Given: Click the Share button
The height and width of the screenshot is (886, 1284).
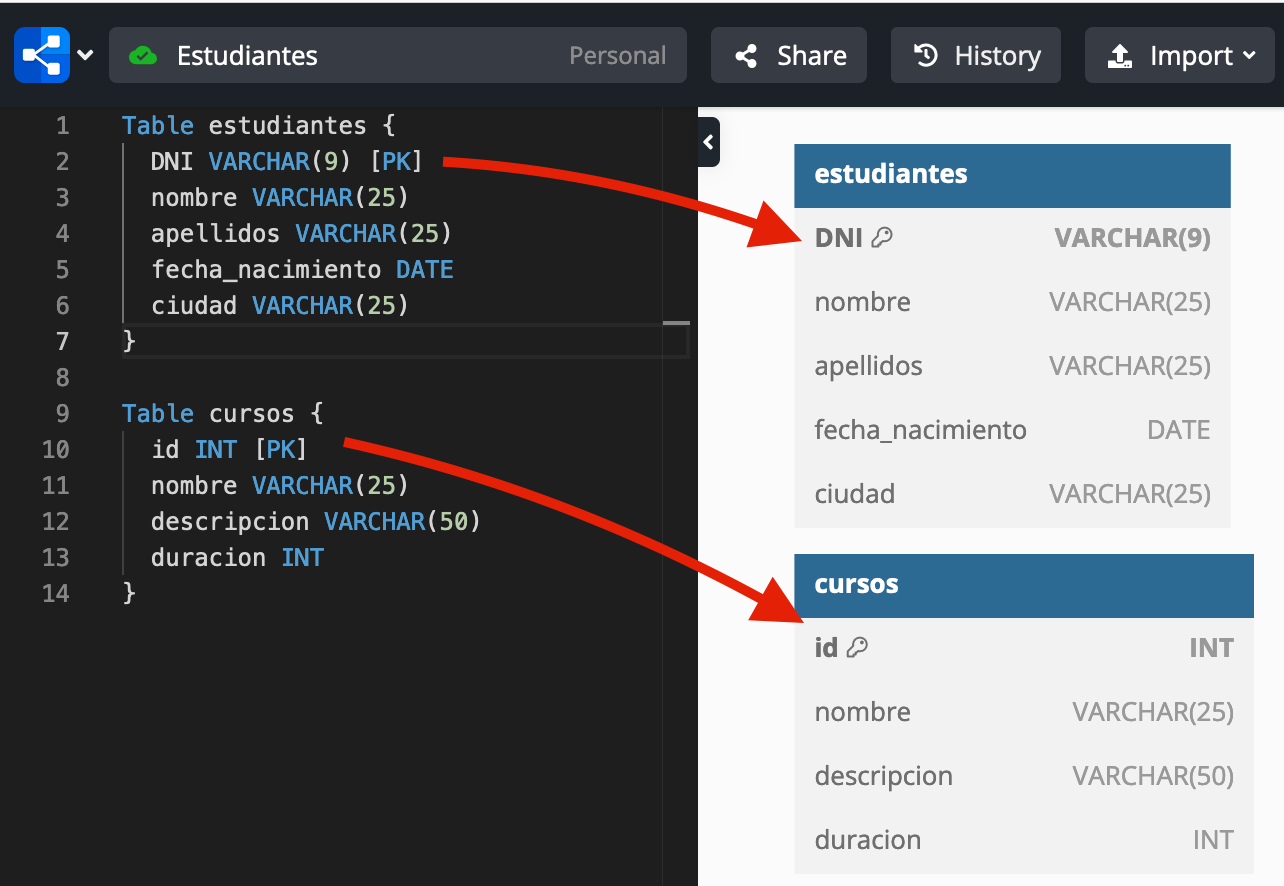Looking at the screenshot, I should pos(789,56).
